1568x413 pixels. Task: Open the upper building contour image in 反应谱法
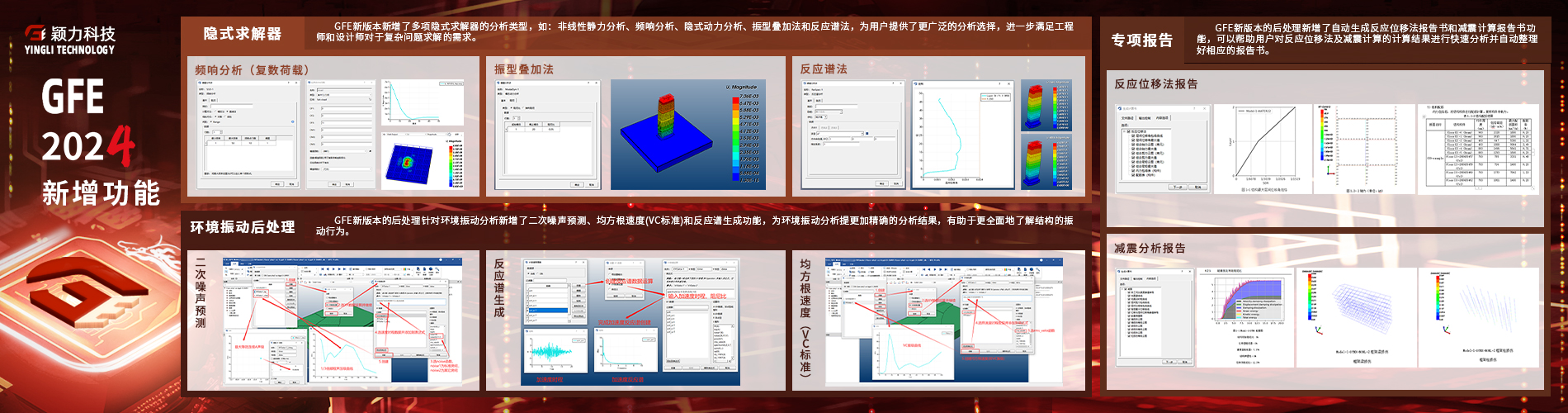click(x=1046, y=106)
